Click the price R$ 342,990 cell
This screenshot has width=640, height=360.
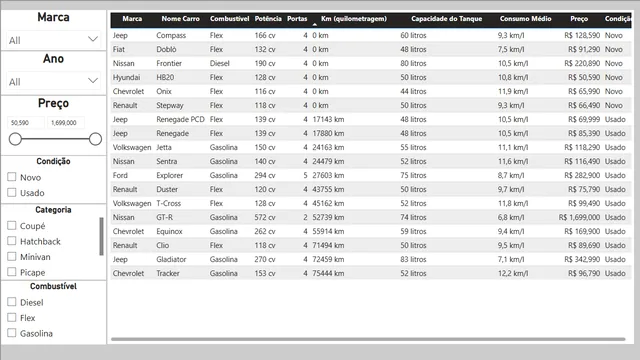click(x=582, y=259)
